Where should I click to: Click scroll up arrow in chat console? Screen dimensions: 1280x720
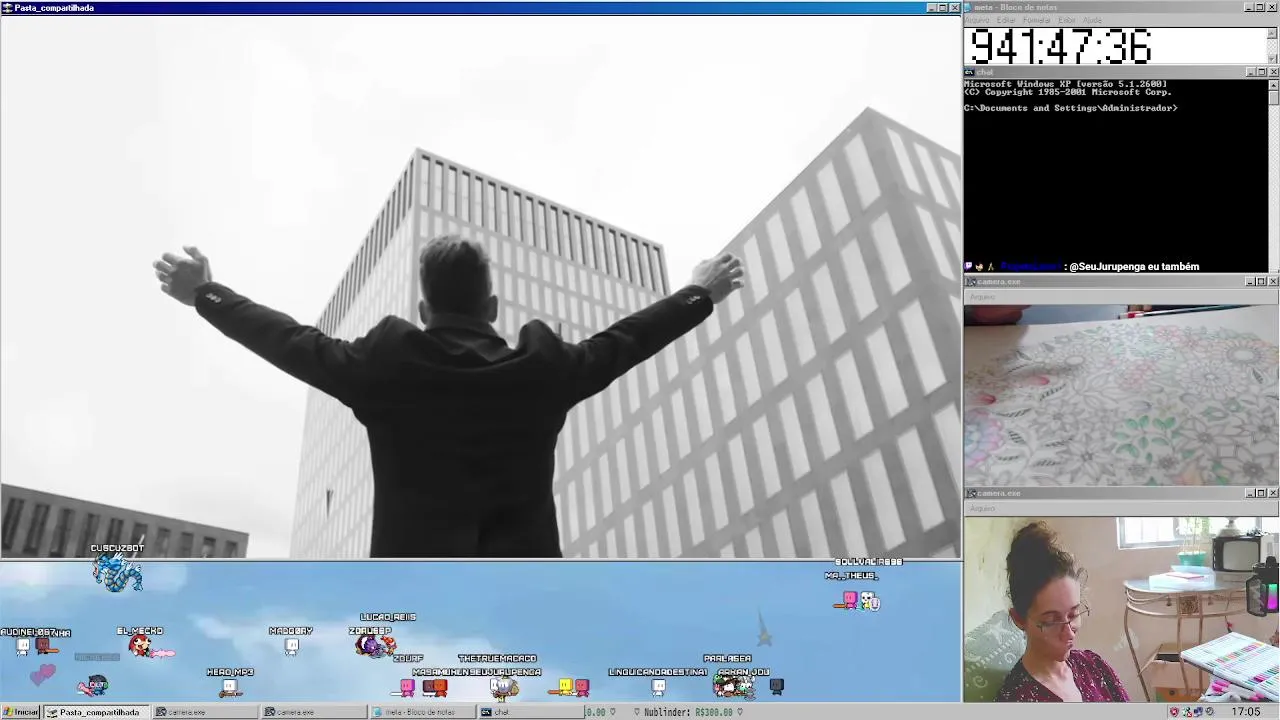point(1273,84)
